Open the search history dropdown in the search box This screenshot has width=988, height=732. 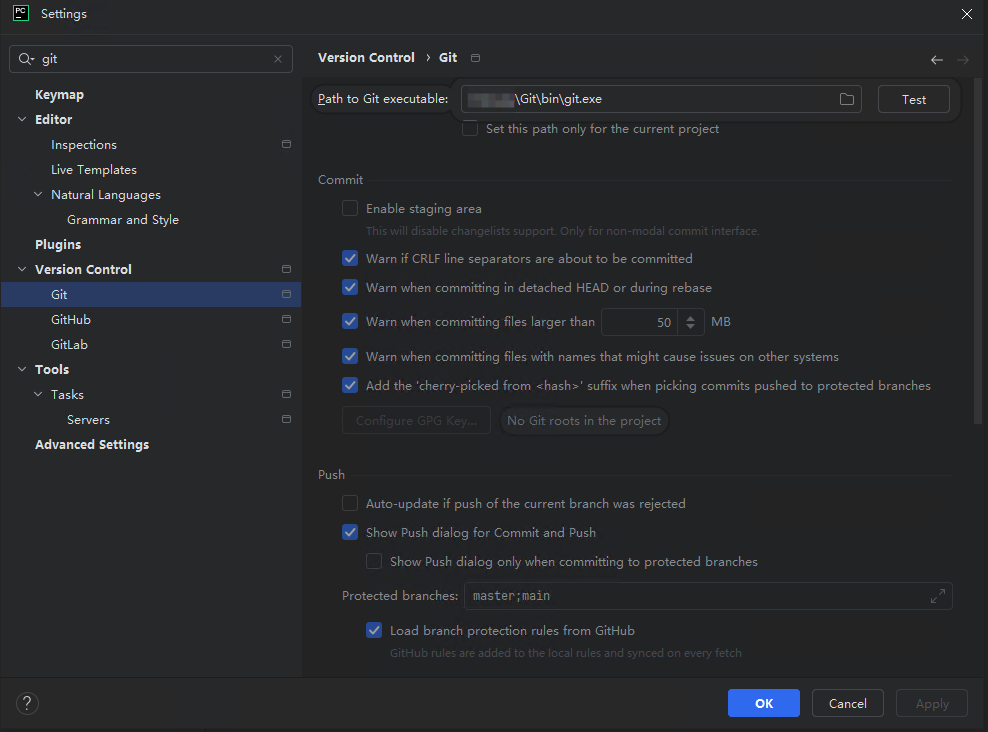(32, 59)
